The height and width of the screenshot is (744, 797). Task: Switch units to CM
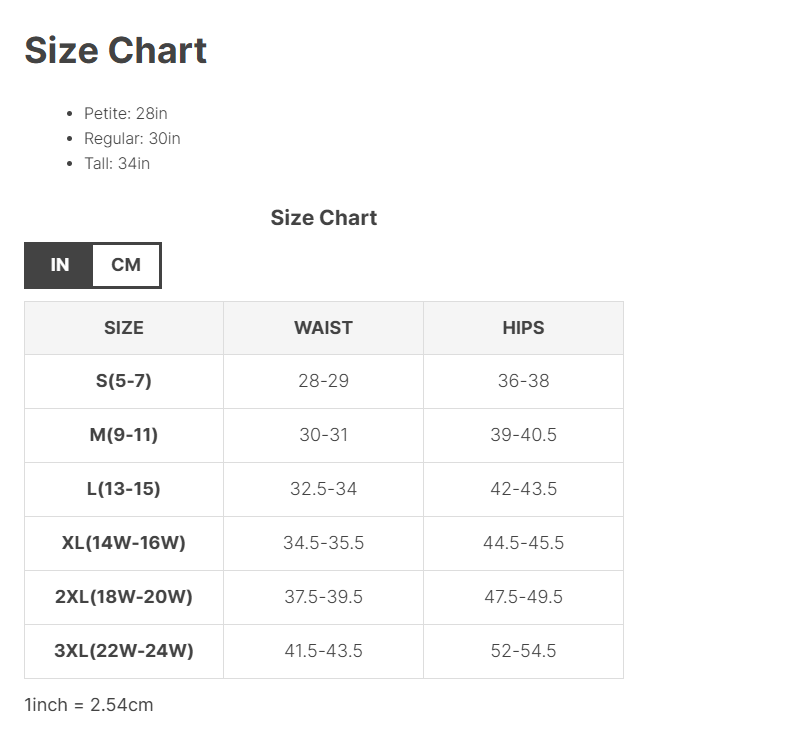(126, 265)
